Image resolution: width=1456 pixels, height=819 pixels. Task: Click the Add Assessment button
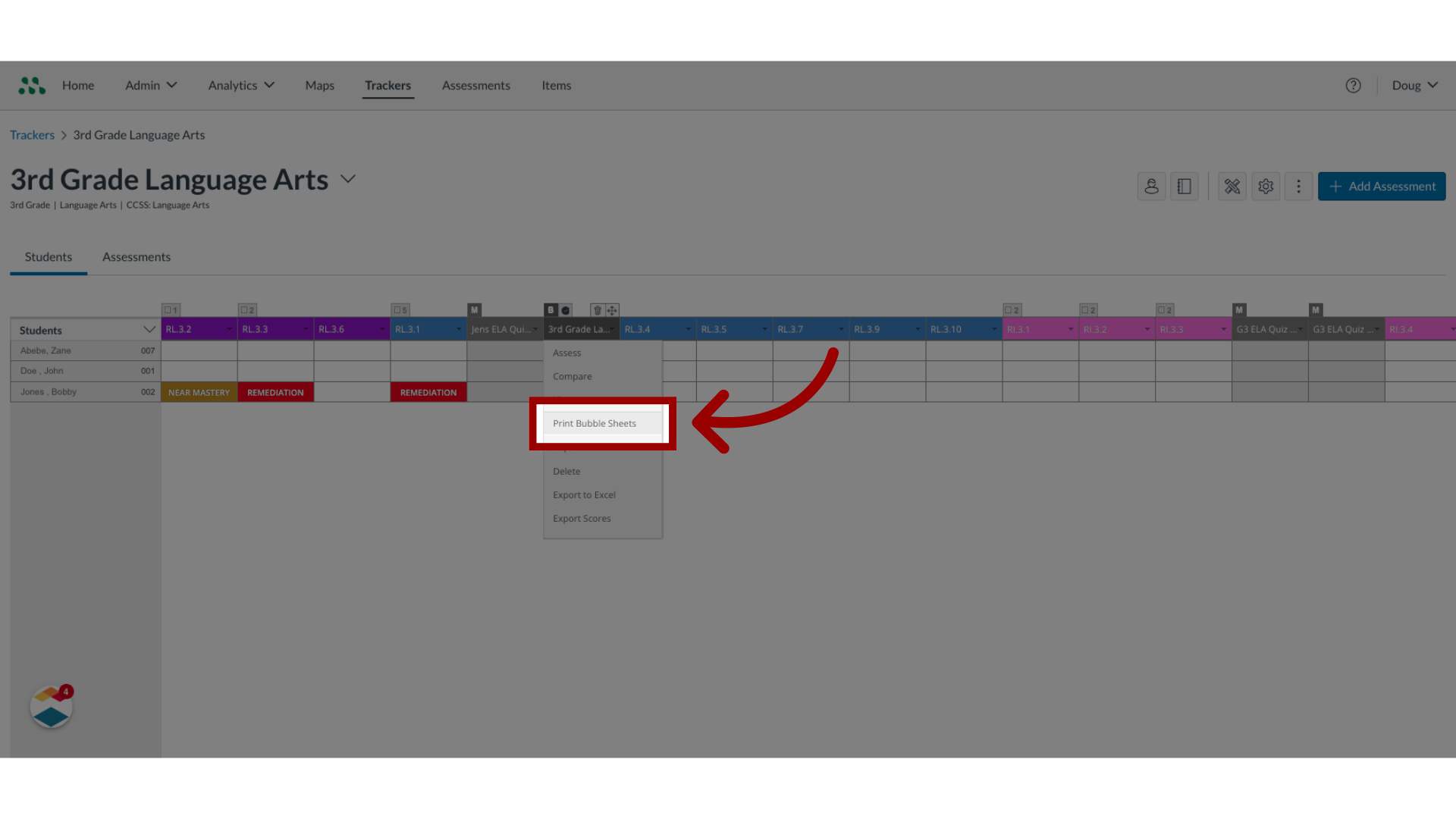pyautogui.click(x=1382, y=186)
